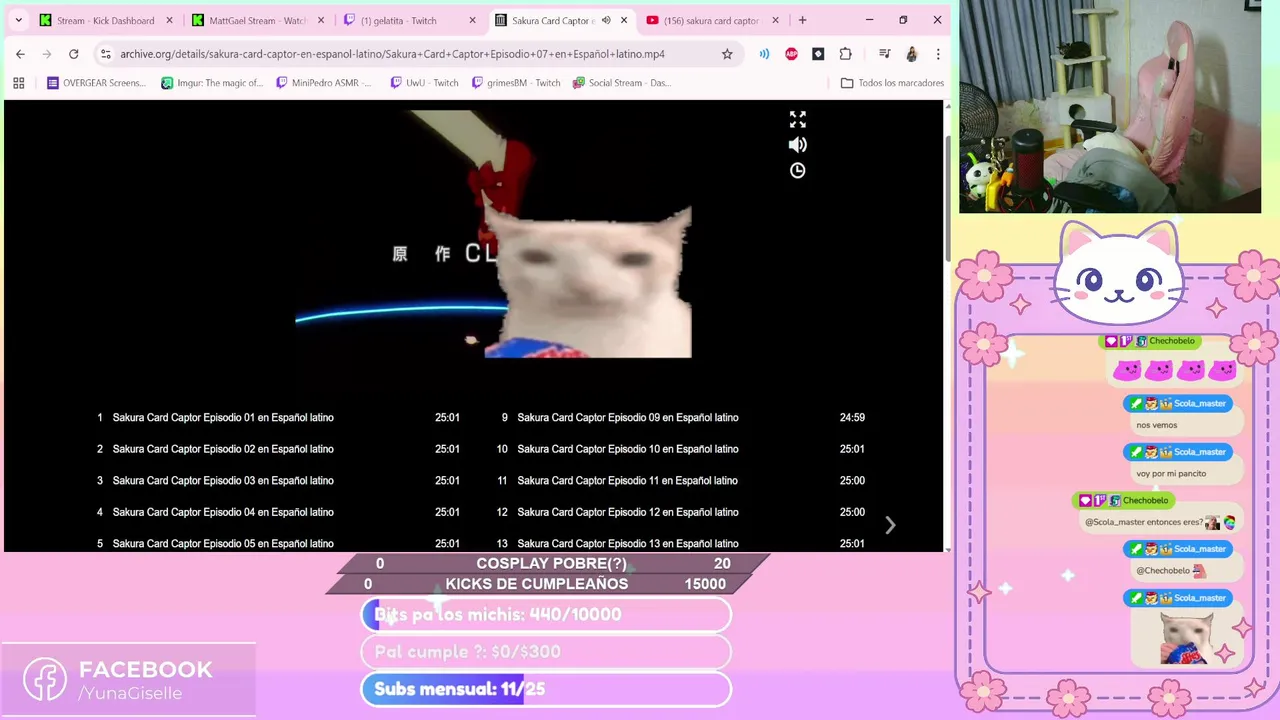Viewport: 1280px width, 720px height.
Task: Close the active Sakura Card Captor tab
Action: pos(624,20)
